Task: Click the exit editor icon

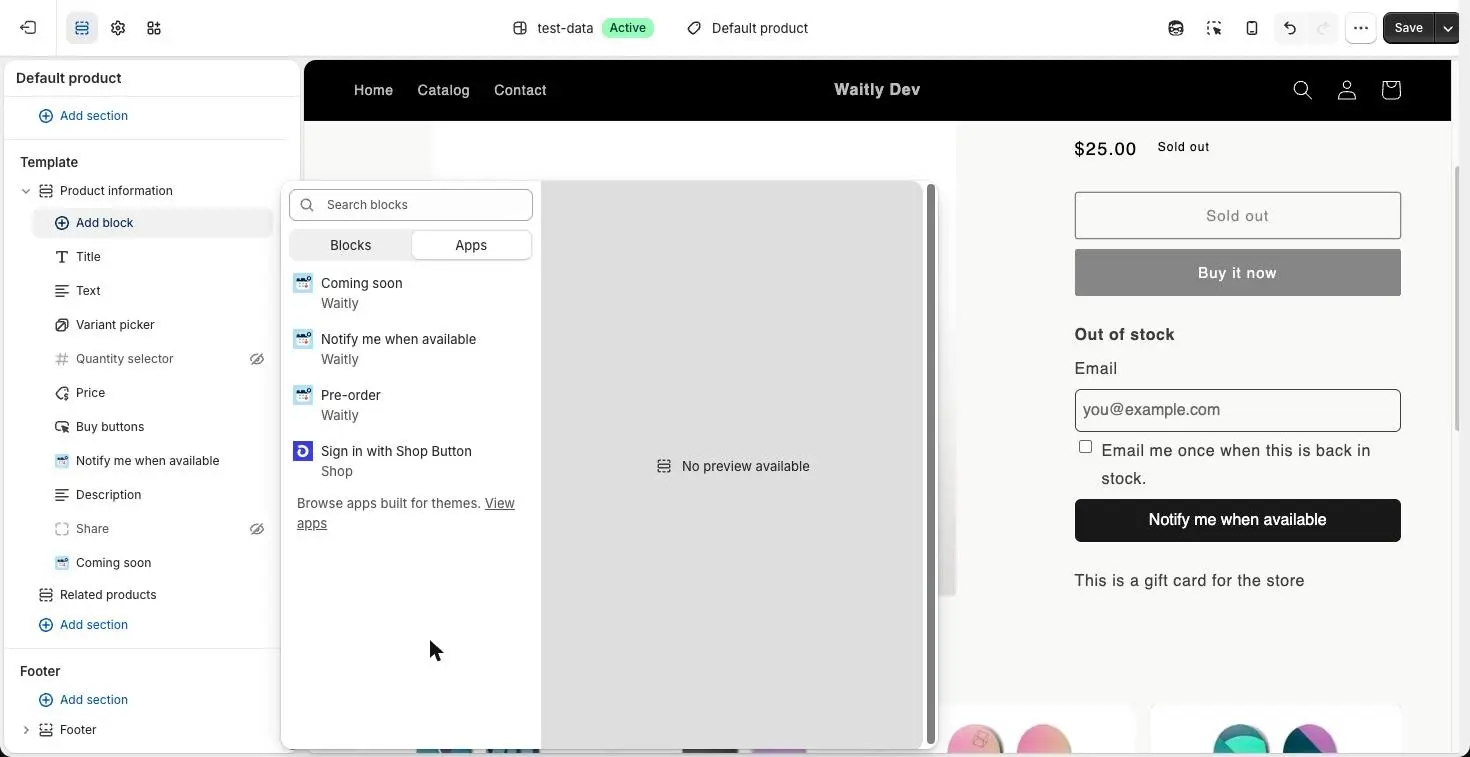Action: (28, 28)
